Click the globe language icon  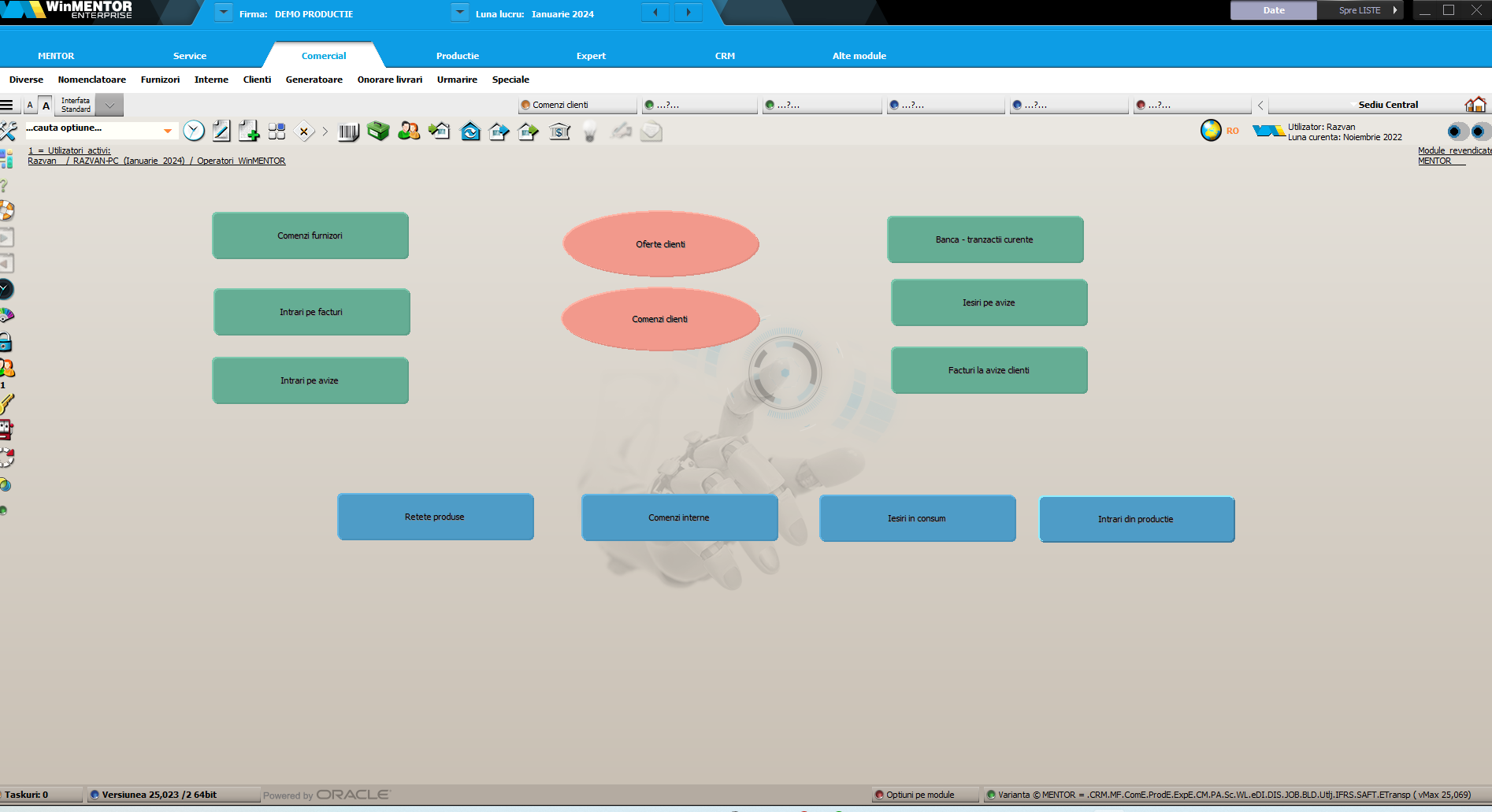1211,131
